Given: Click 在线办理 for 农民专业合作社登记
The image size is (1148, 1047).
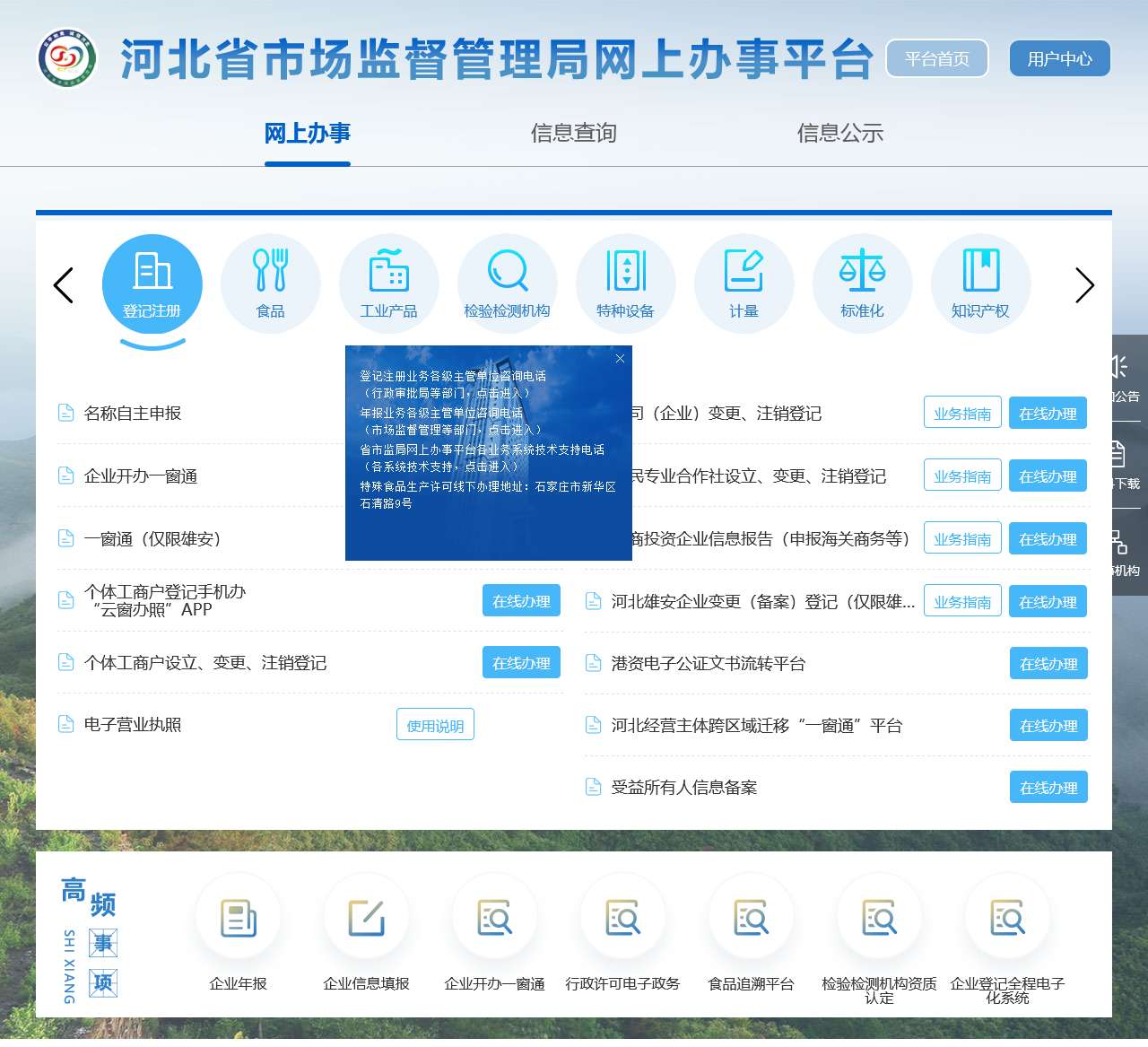Looking at the screenshot, I should [1048, 476].
